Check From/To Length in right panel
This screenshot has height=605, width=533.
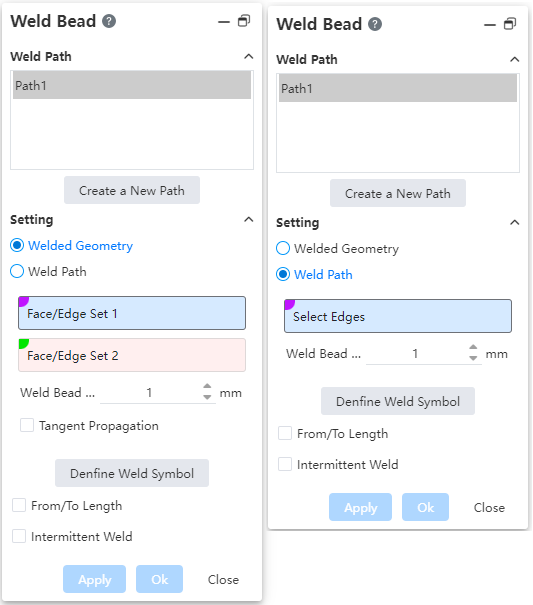285,433
